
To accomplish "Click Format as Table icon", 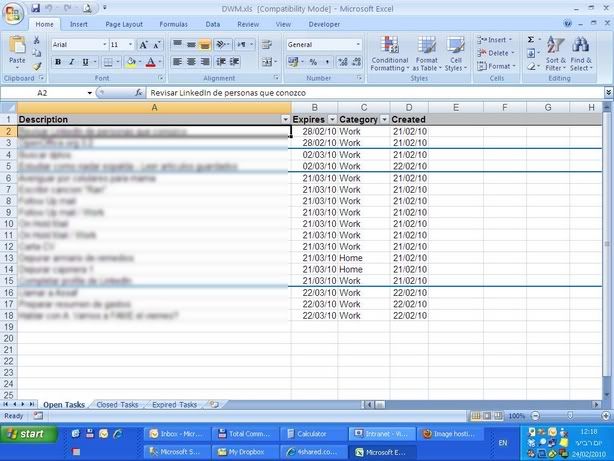I will 427,54.
